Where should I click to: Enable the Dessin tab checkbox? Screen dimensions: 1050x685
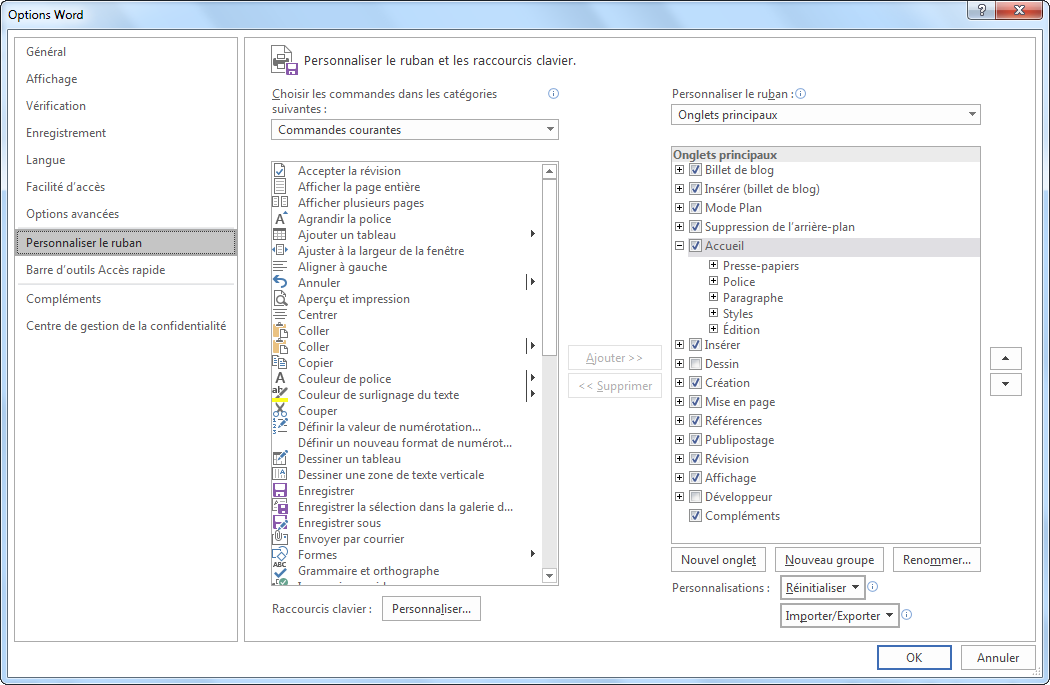click(695, 364)
